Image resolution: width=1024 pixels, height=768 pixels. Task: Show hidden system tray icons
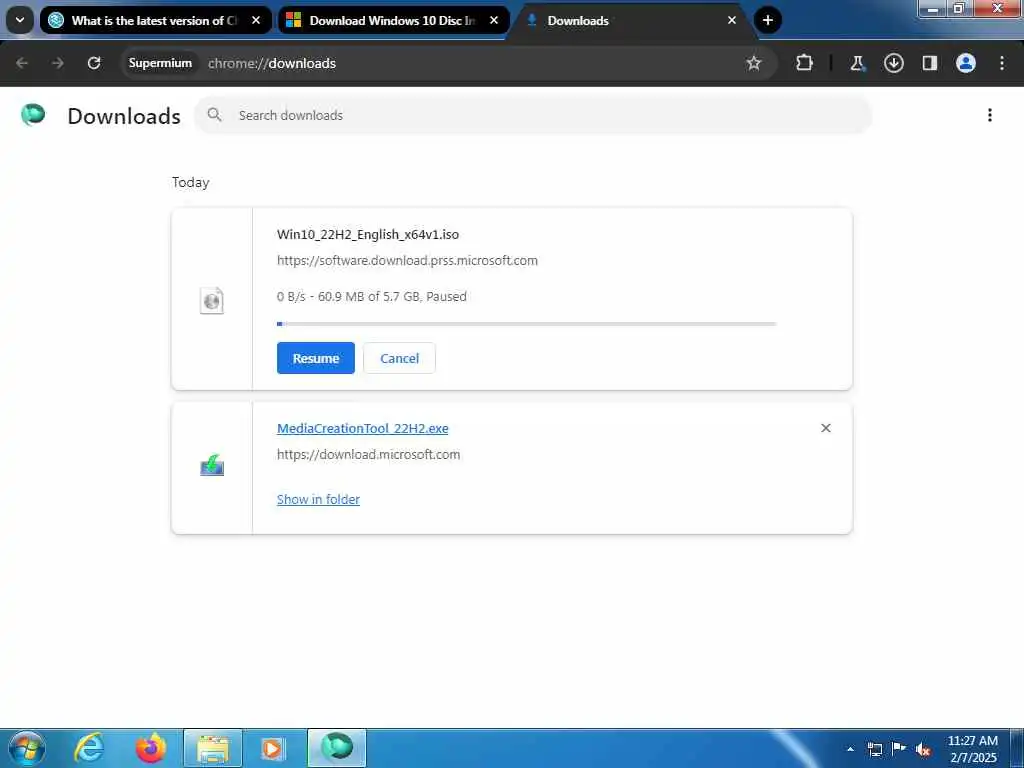click(850, 749)
